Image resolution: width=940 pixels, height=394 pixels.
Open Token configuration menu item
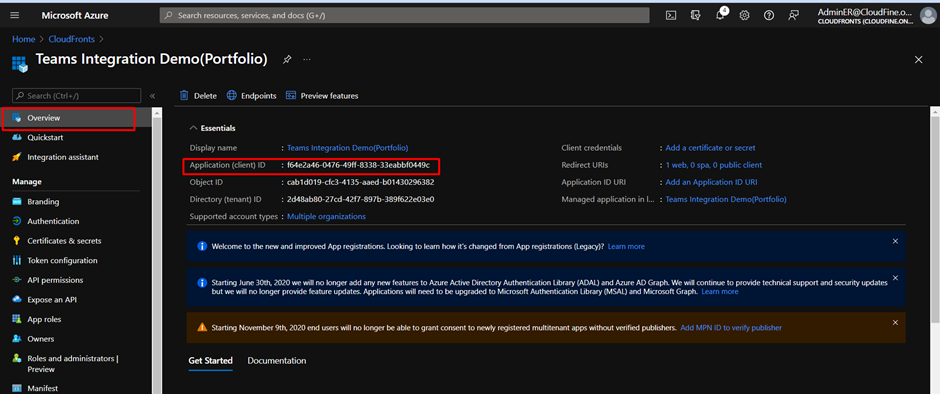coord(62,260)
